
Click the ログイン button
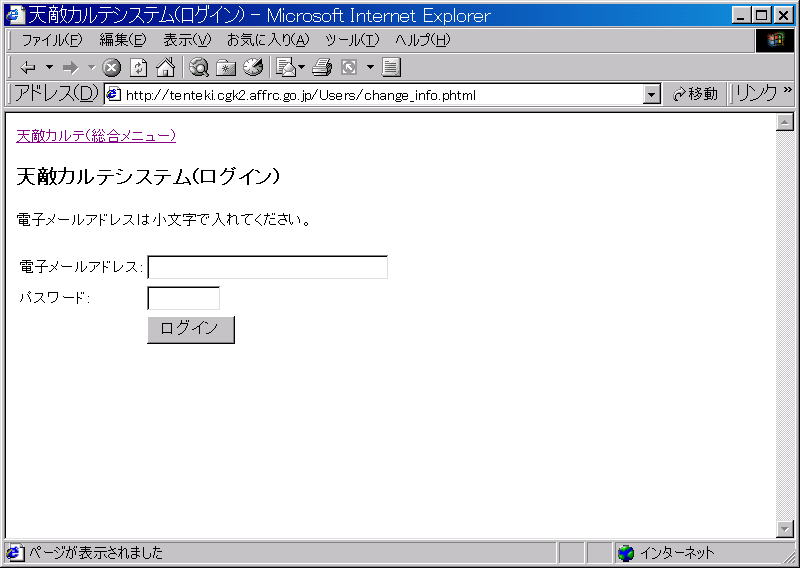pos(190,329)
